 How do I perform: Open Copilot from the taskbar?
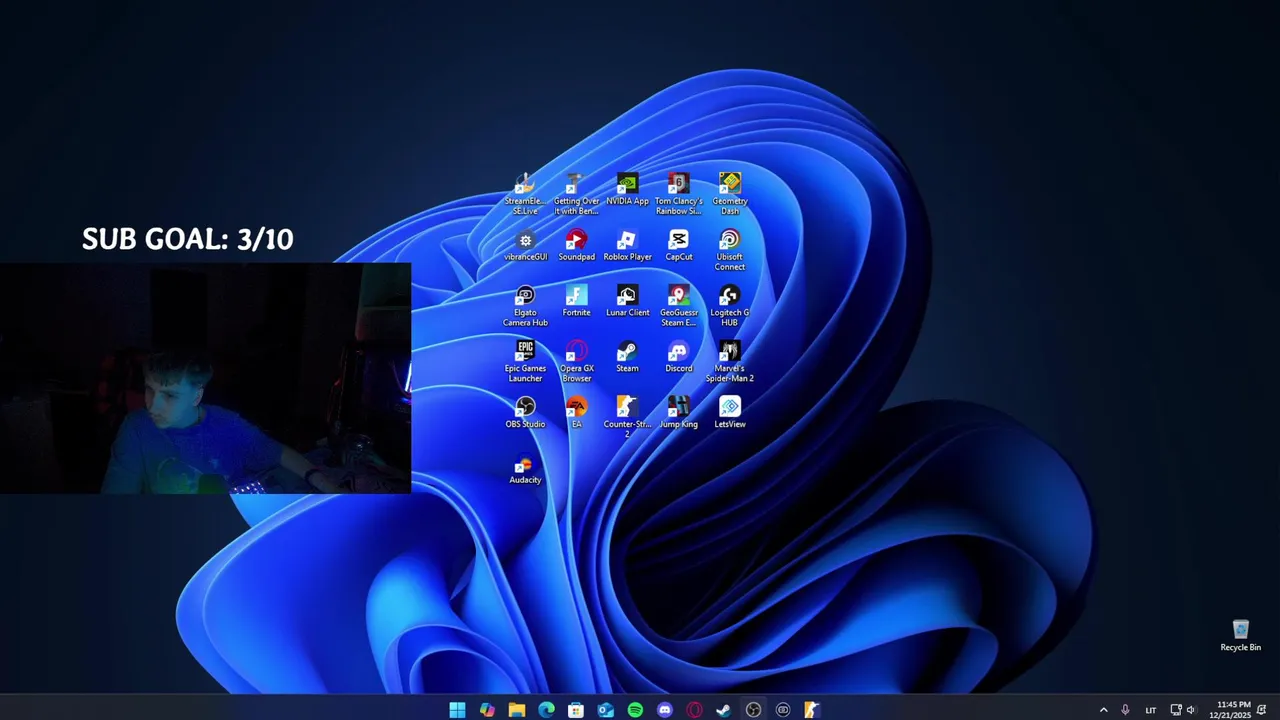point(487,710)
